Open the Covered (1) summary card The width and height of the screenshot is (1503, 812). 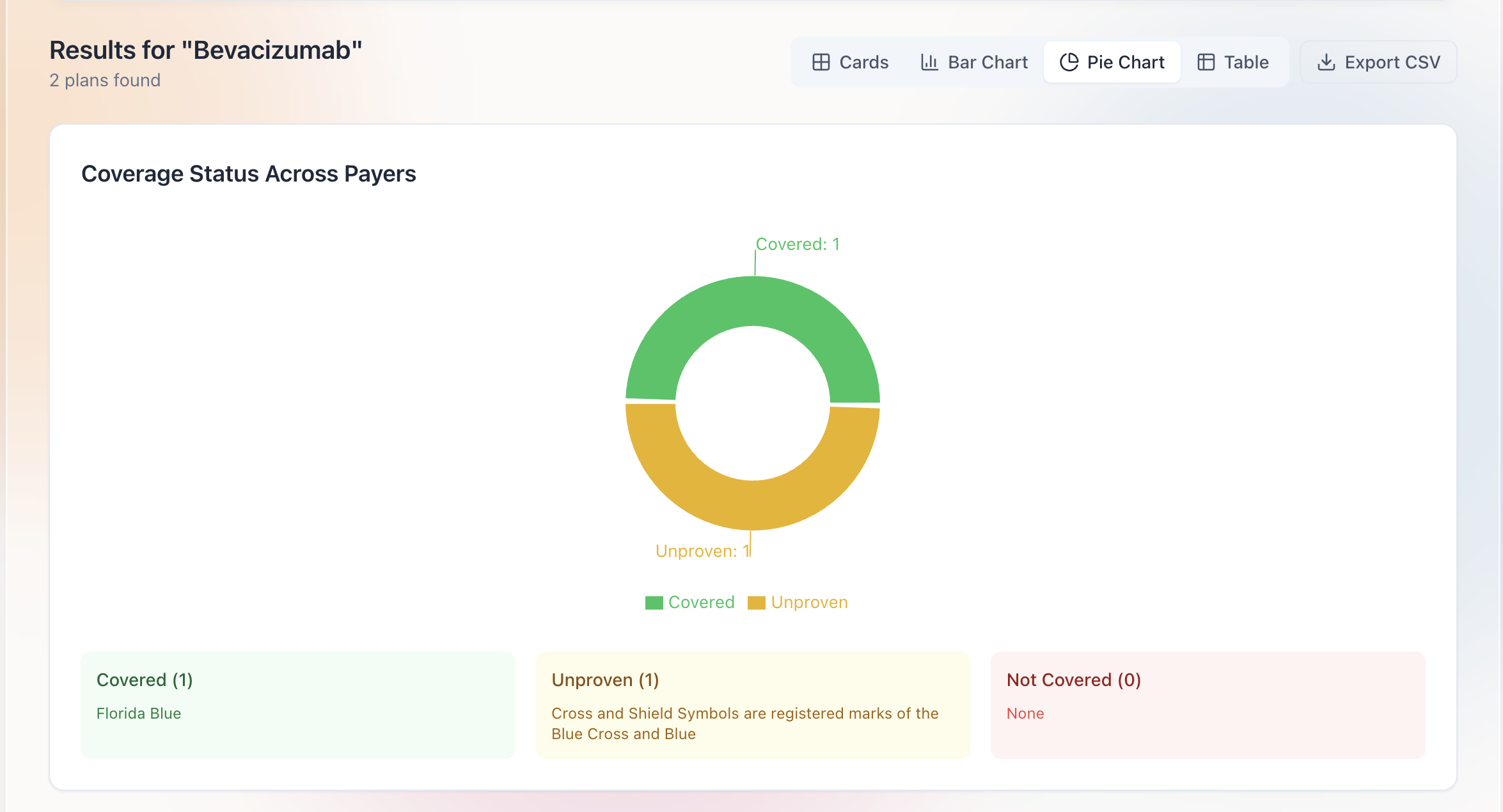pos(298,705)
